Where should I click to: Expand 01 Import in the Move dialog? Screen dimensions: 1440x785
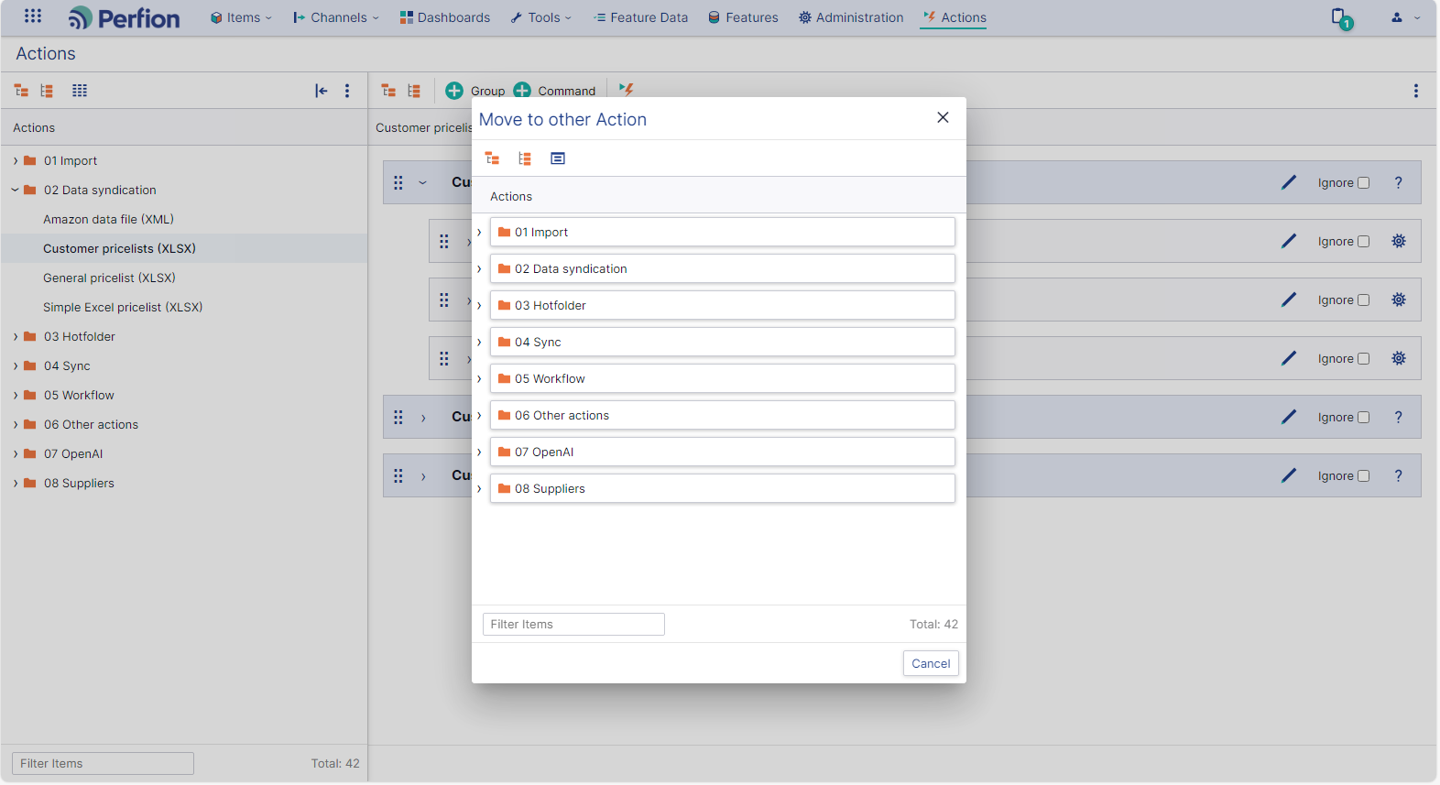(x=479, y=232)
